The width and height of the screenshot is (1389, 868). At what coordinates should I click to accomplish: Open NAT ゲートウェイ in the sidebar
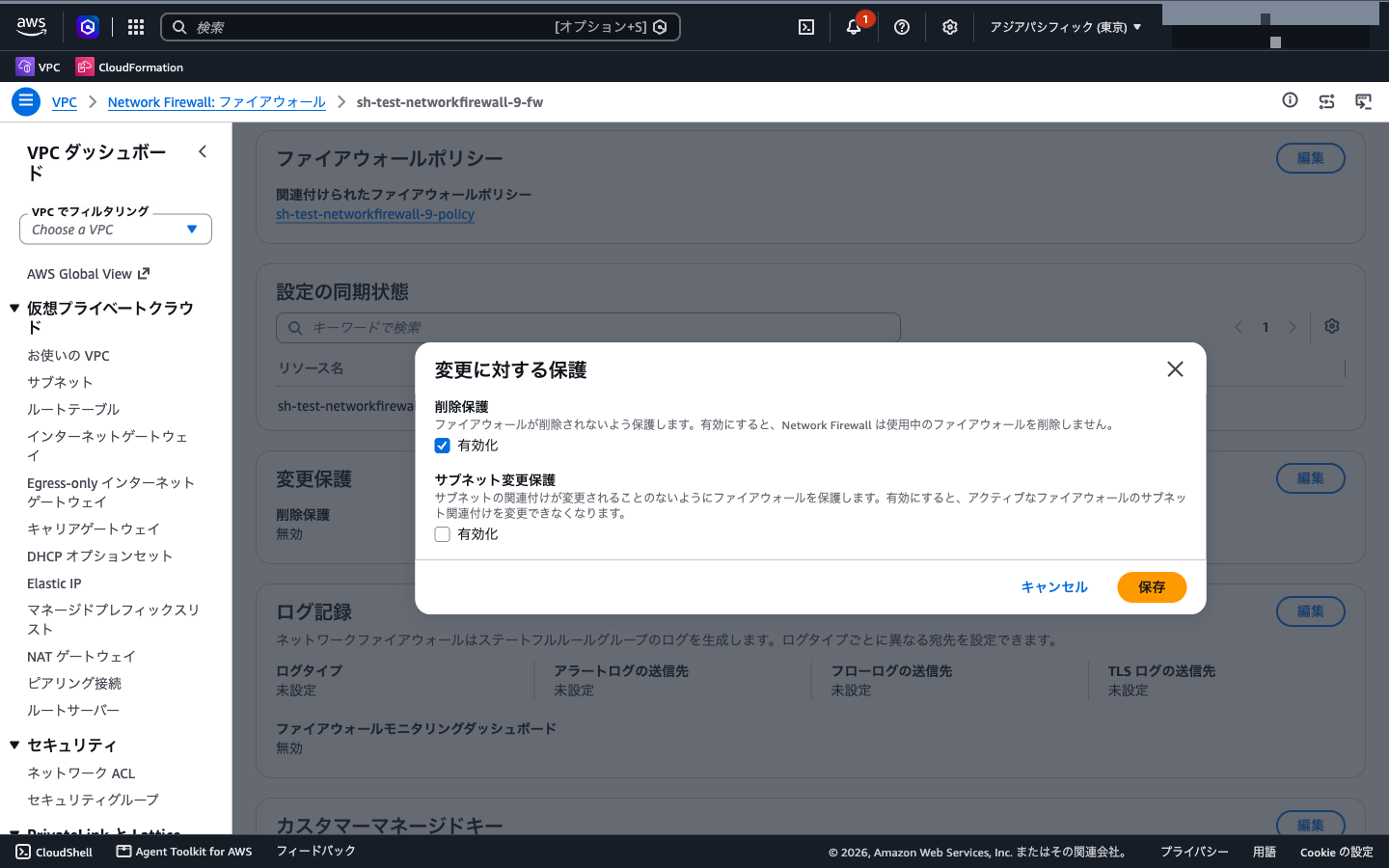click(x=81, y=657)
